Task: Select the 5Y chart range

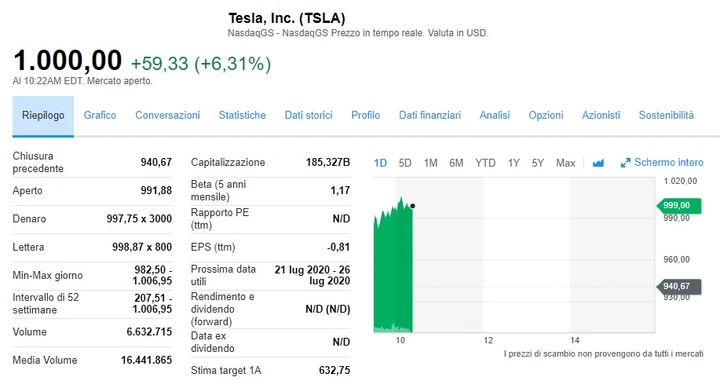Action: pos(538,163)
